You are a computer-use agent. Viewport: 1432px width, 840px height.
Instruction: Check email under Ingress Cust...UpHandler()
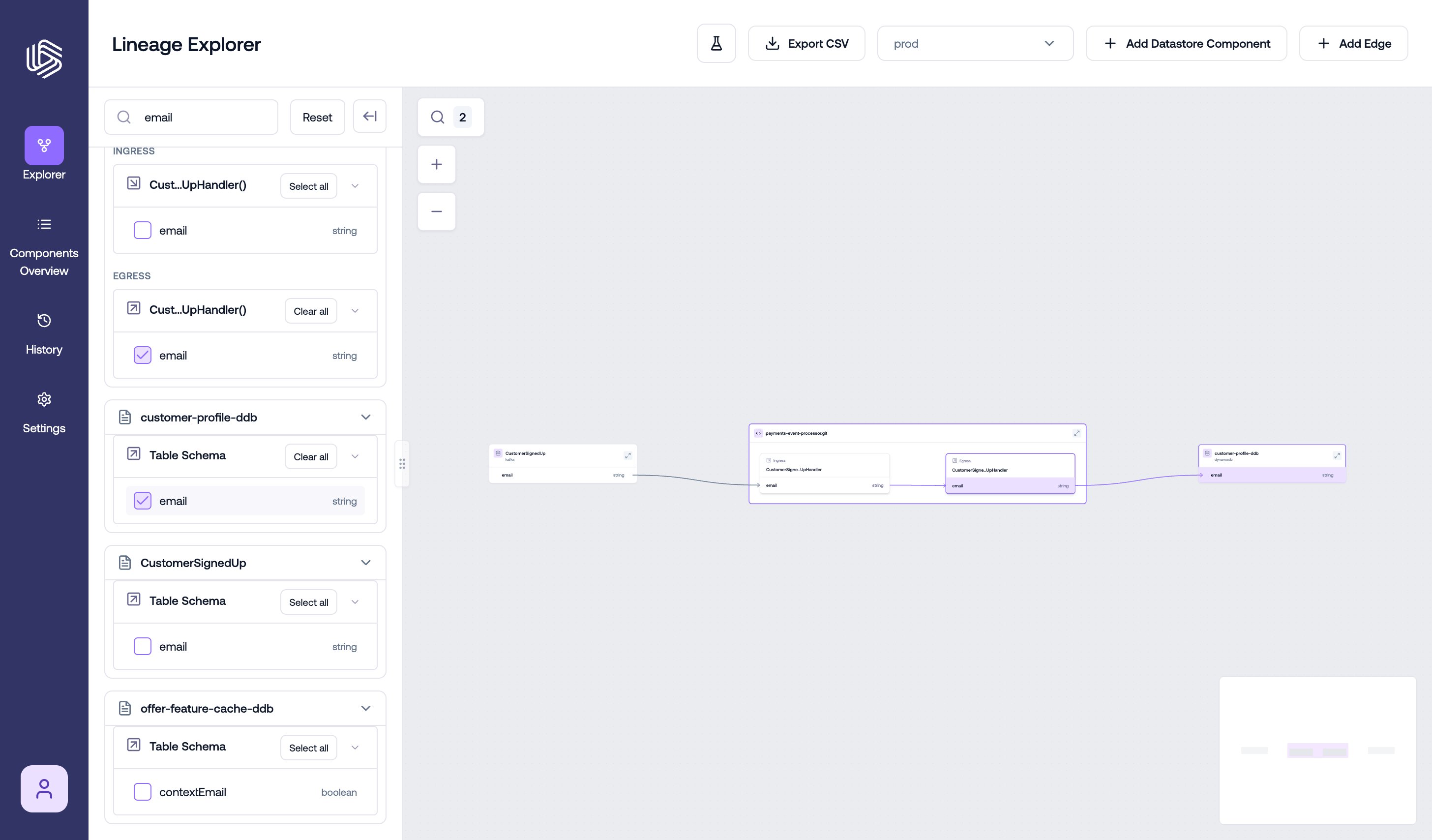pyautogui.click(x=143, y=230)
